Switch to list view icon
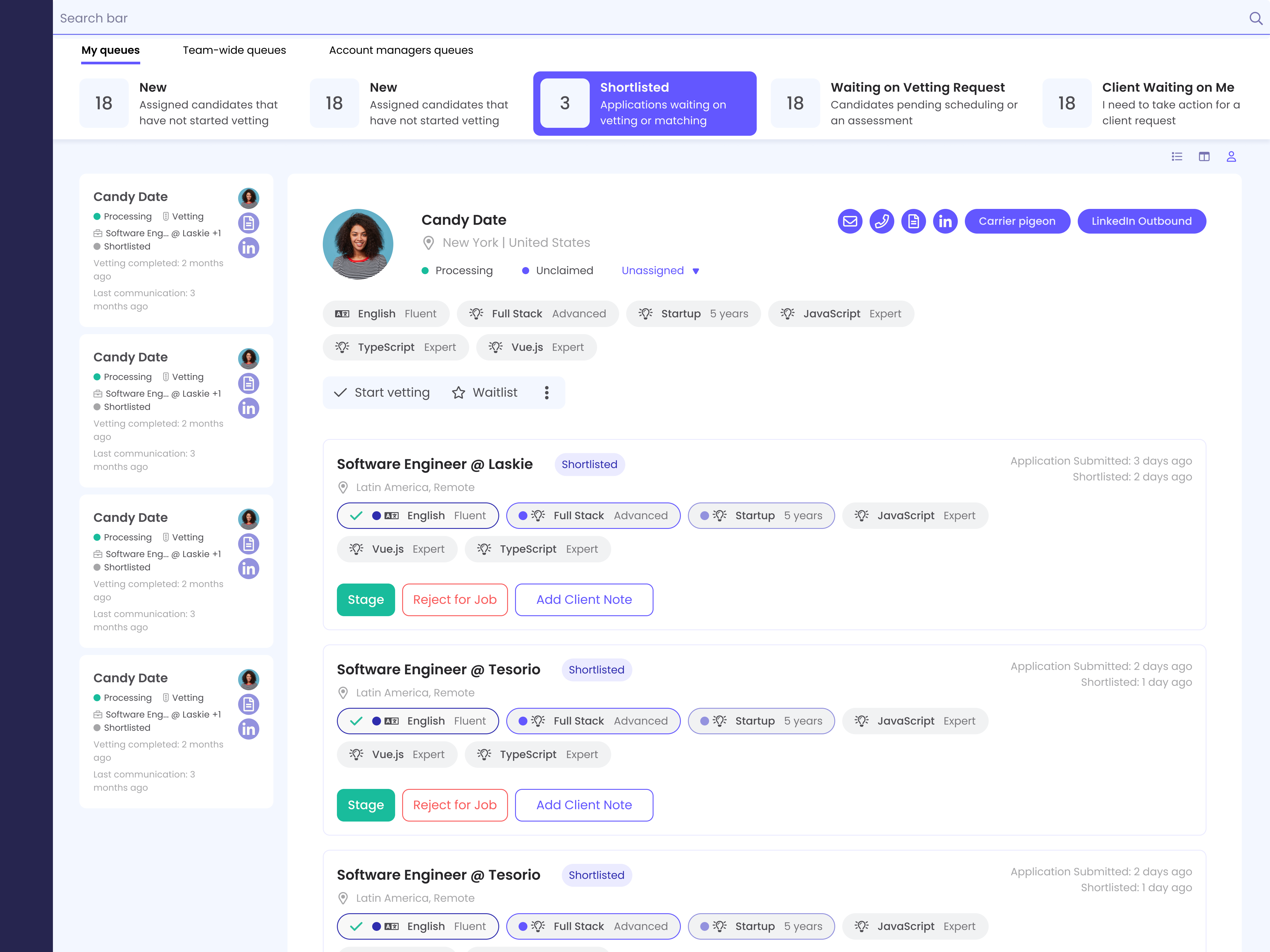The height and width of the screenshot is (952, 1270). (1177, 157)
